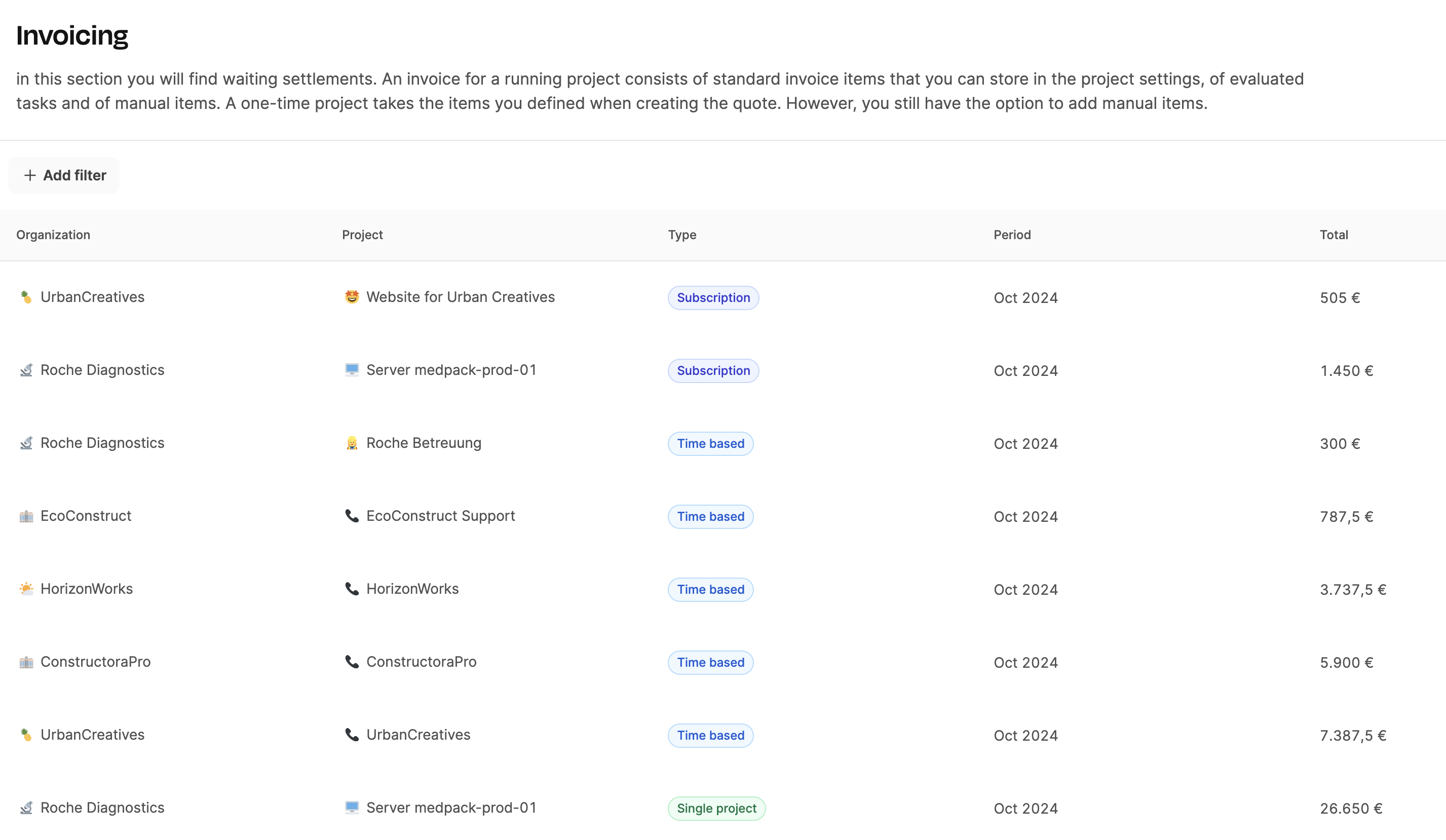This screenshot has height=840, width=1446.
Task: Open the Website for Urban Creatives project
Action: [x=460, y=297]
